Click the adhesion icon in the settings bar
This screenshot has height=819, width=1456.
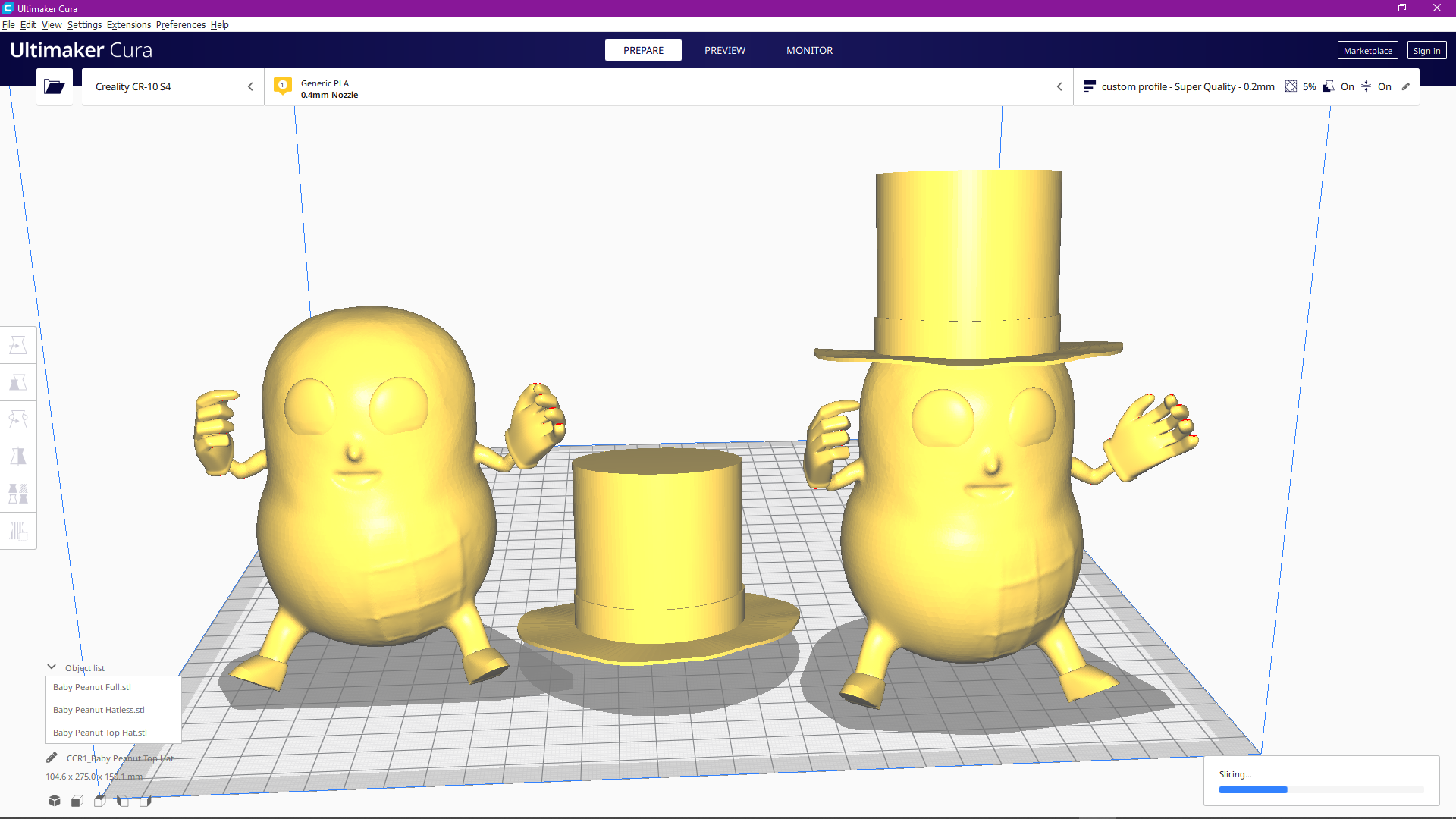click(x=1366, y=86)
